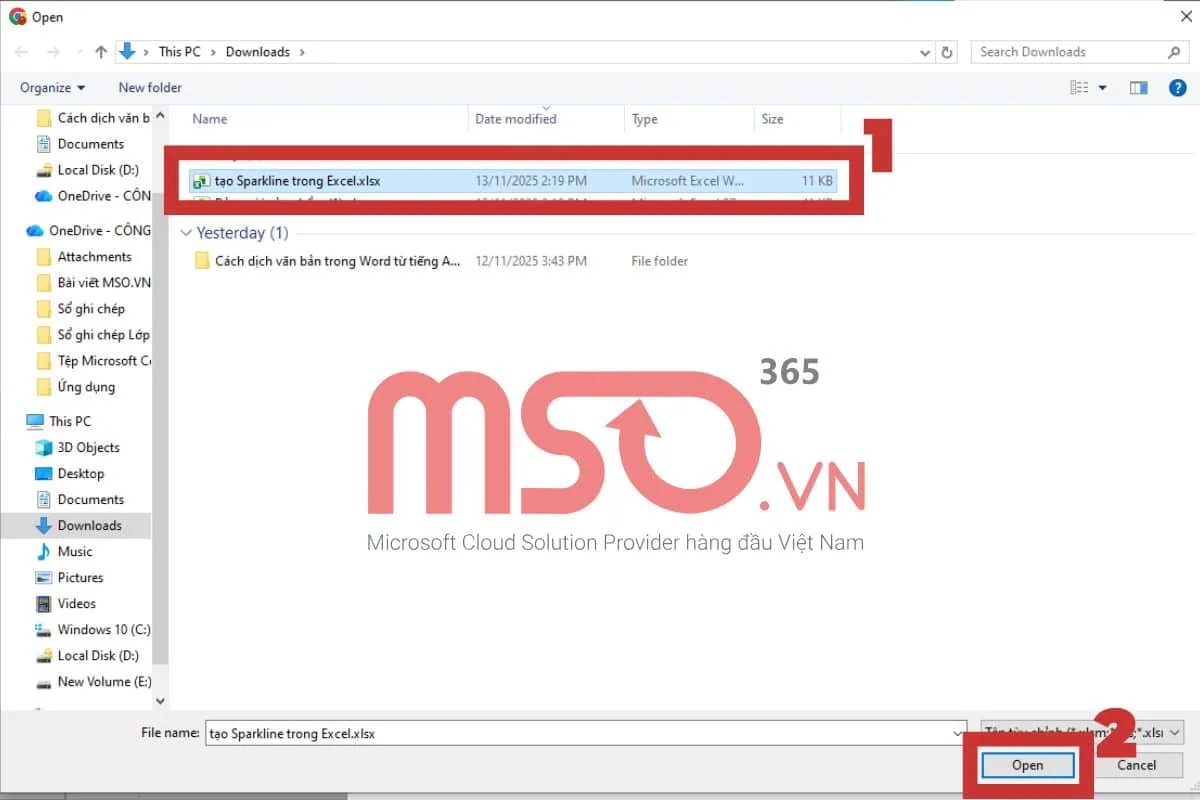The width and height of the screenshot is (1200, 800).
Task: Open 3D Objects in the sidebar
Action: [88, 447]
